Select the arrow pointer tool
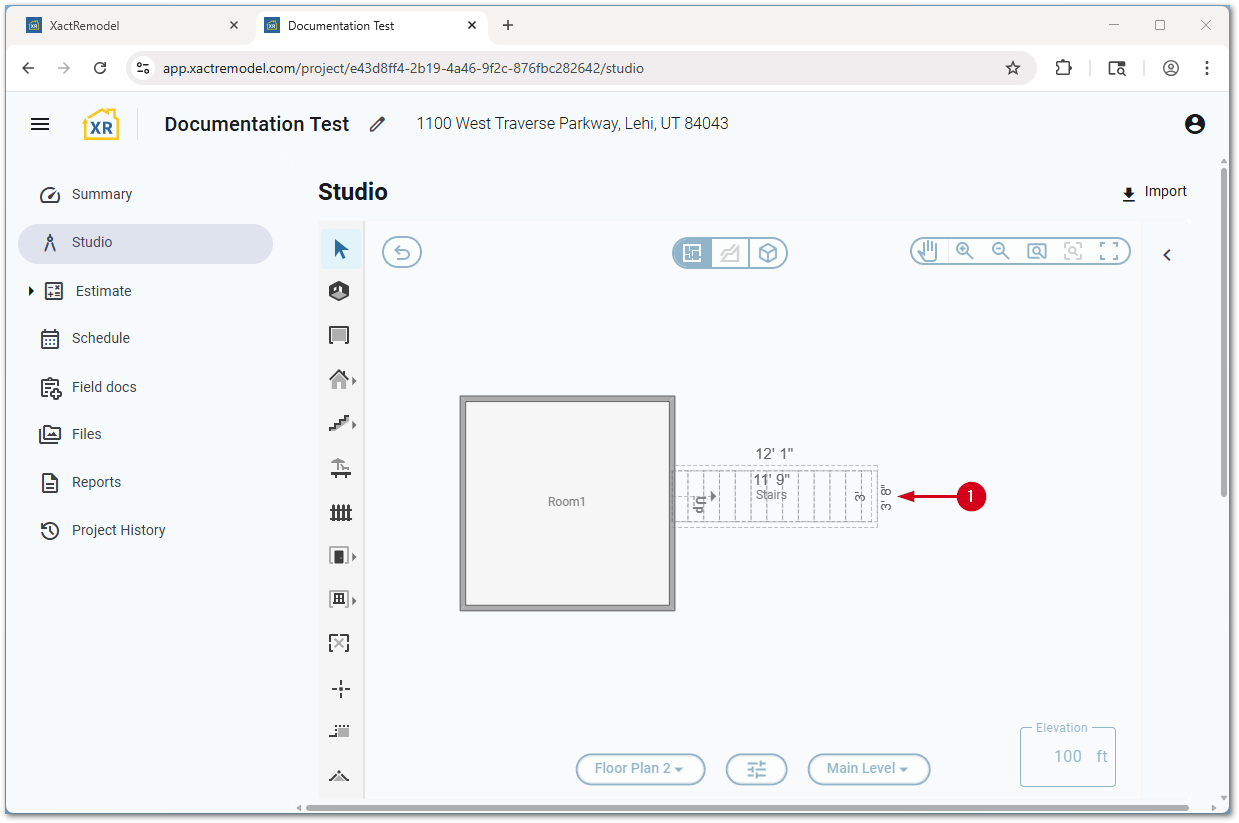Image resolution: width=1239 pixels, height=823 pixels. [341, 249]
